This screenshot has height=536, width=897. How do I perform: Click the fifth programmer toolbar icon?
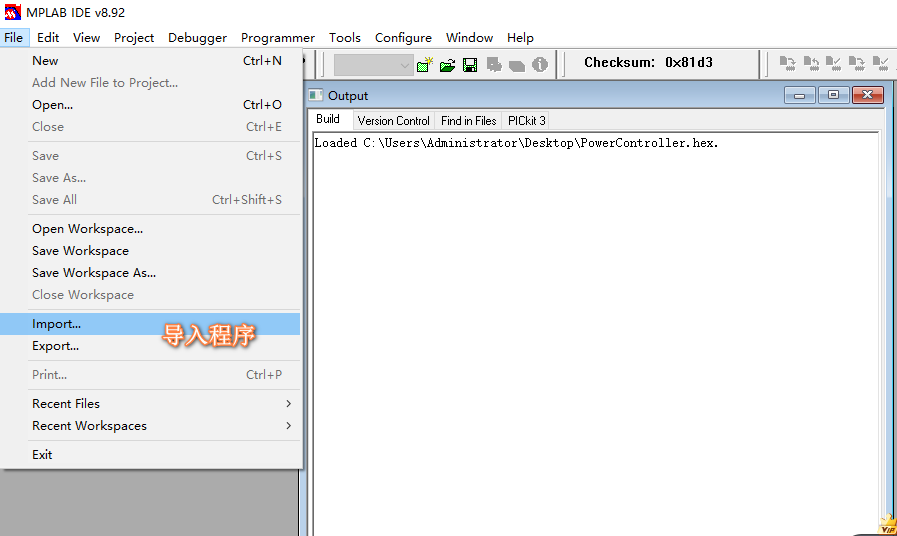880,63
